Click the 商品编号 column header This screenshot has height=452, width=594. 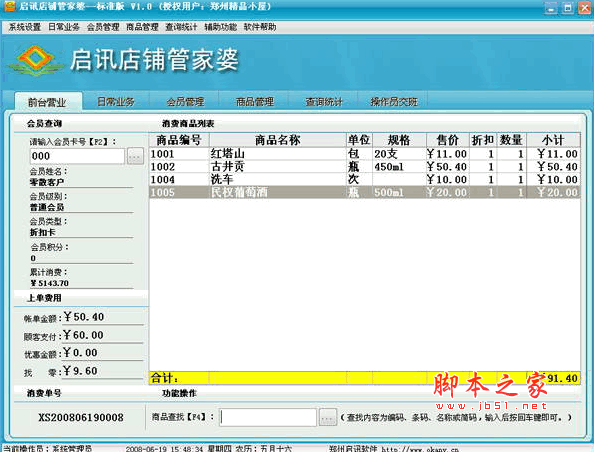[179, 140]
